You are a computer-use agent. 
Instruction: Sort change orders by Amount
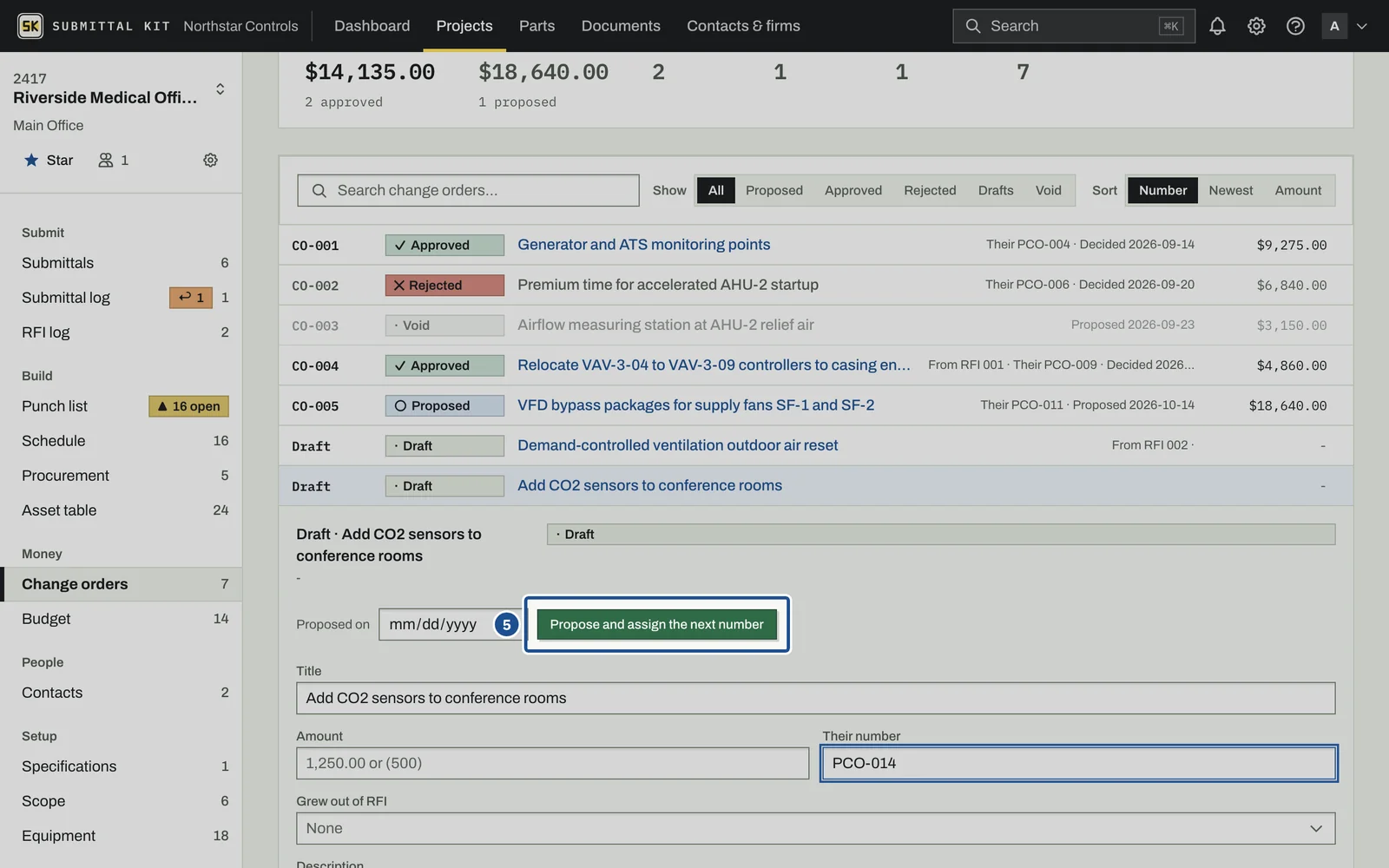click(x=1298, y=191)
